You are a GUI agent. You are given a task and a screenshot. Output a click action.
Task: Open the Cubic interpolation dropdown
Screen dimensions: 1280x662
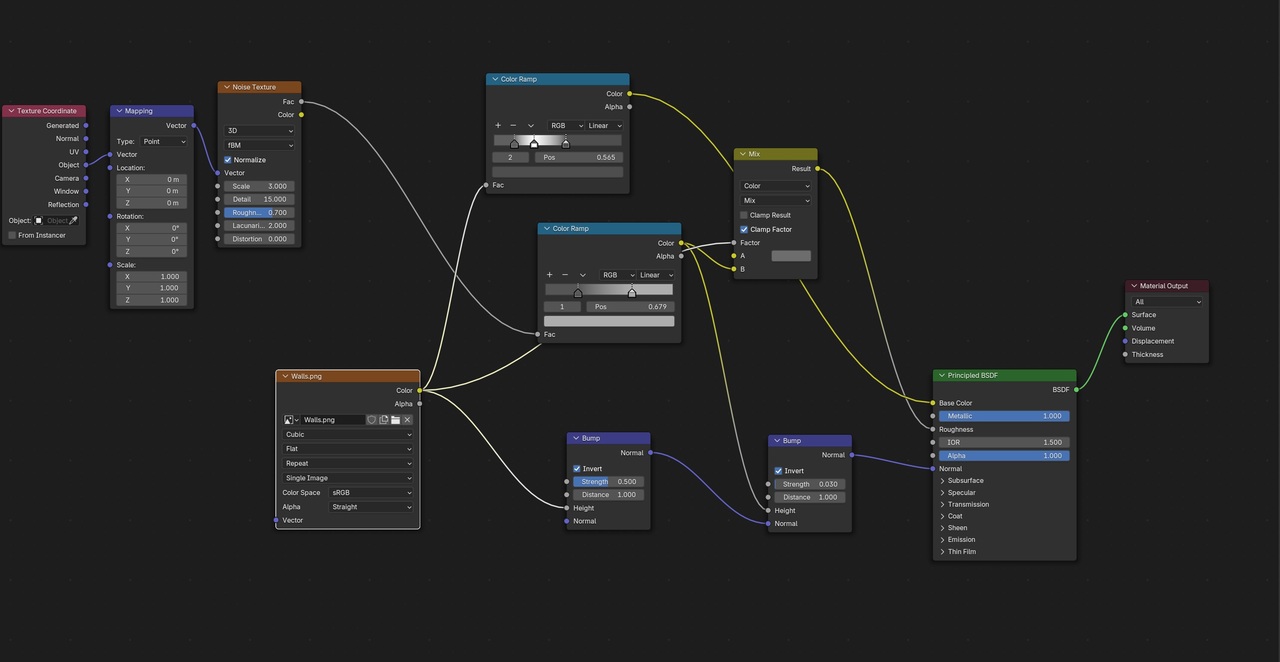[347, 435]
